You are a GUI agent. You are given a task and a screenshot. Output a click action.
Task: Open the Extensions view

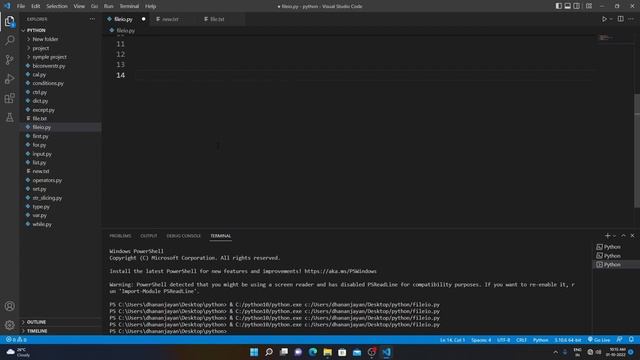coord(9,98)
